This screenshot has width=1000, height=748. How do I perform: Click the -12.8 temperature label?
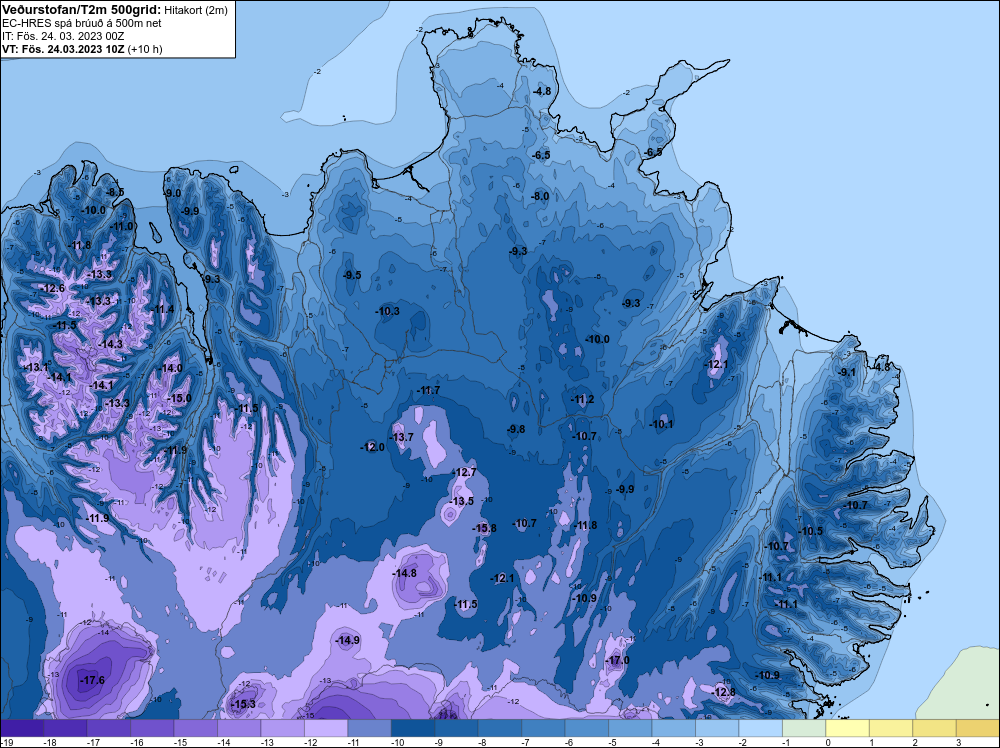point(724,693)
